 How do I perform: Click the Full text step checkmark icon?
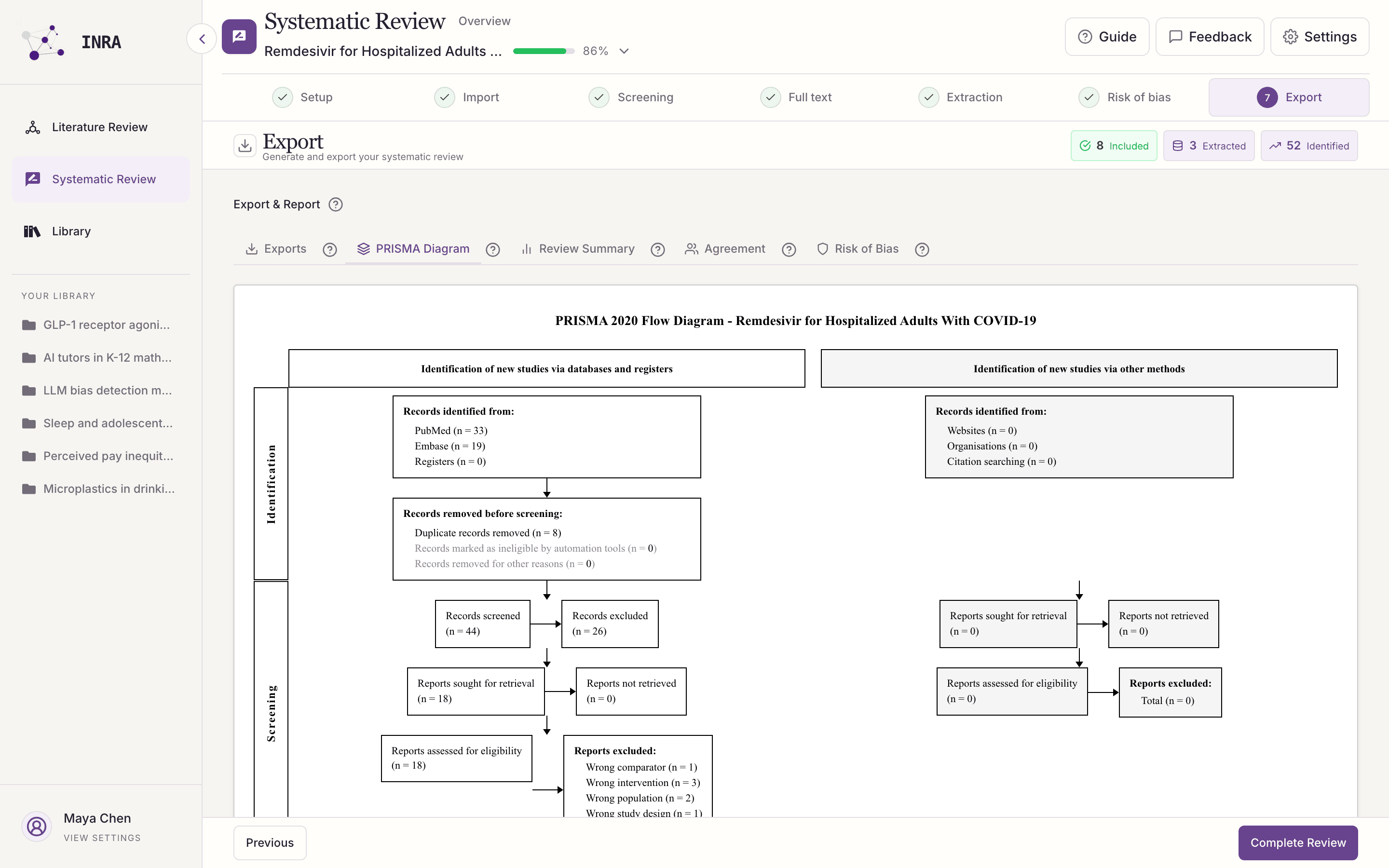(x=770, y=97)
